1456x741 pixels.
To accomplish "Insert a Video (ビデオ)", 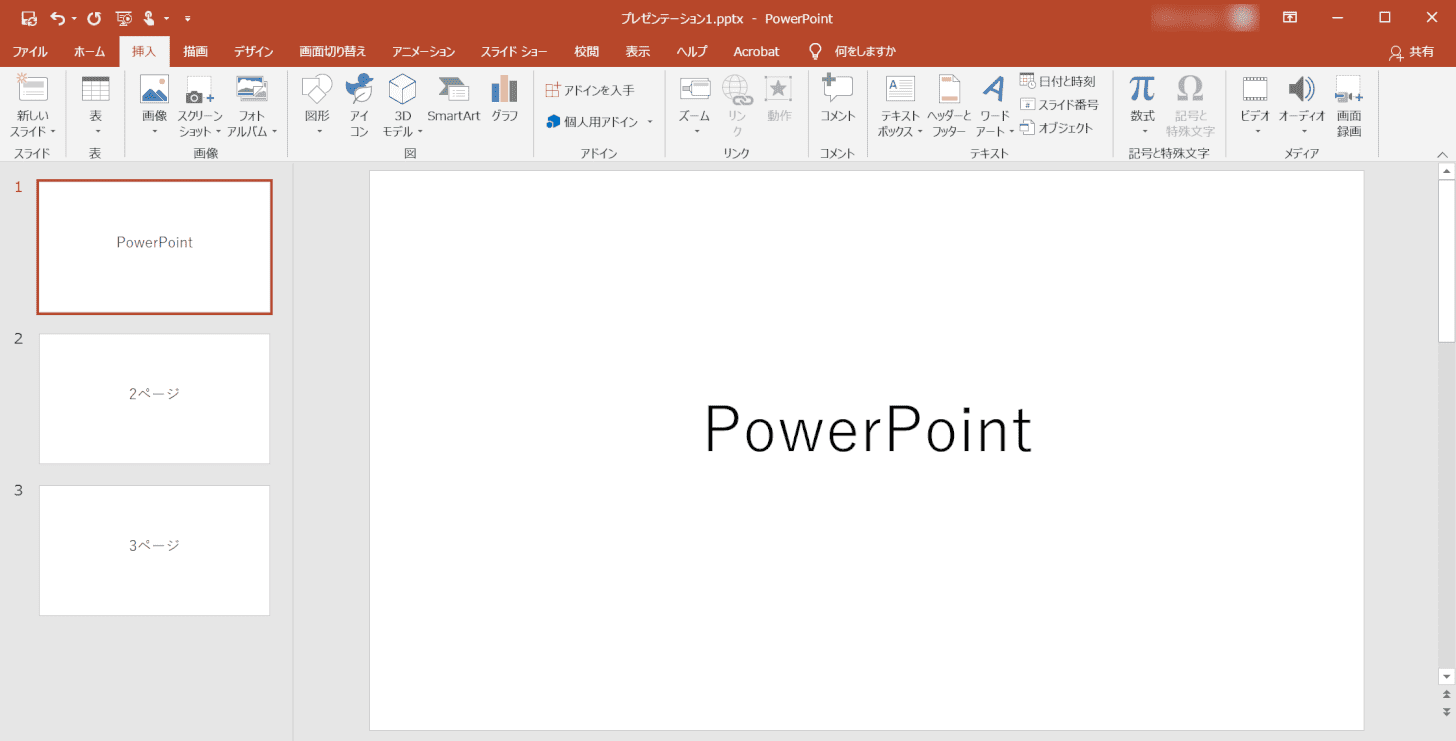I will 1255,107.
